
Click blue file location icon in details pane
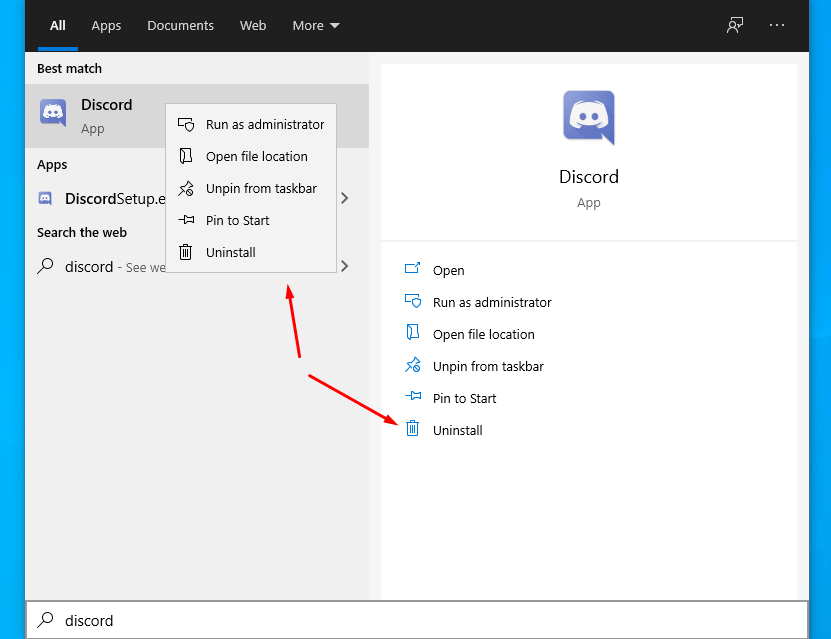click(x=412, y=333)
